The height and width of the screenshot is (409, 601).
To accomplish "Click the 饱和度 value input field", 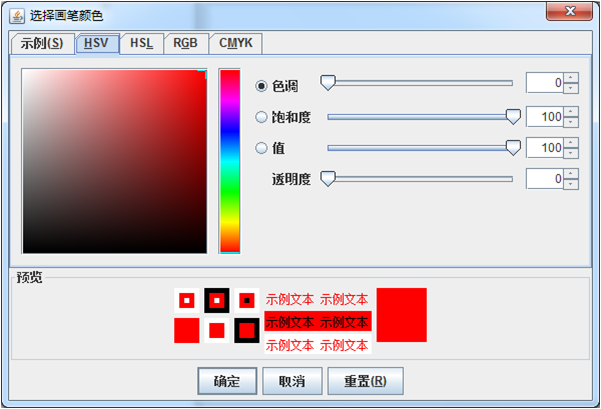I will tap(545, 117).
